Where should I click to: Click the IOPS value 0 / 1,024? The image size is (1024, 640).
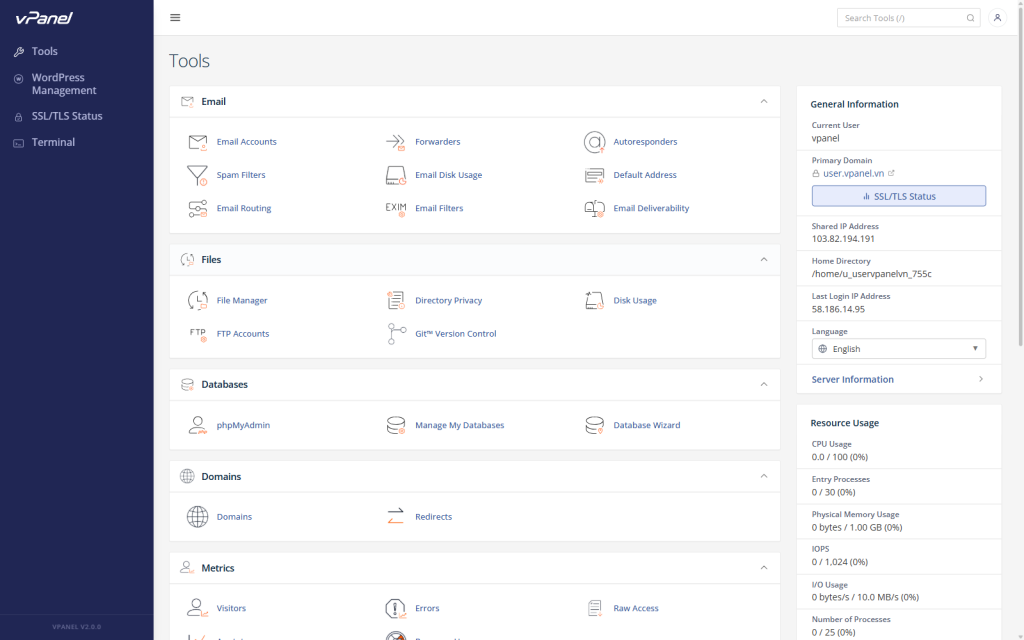839,562
